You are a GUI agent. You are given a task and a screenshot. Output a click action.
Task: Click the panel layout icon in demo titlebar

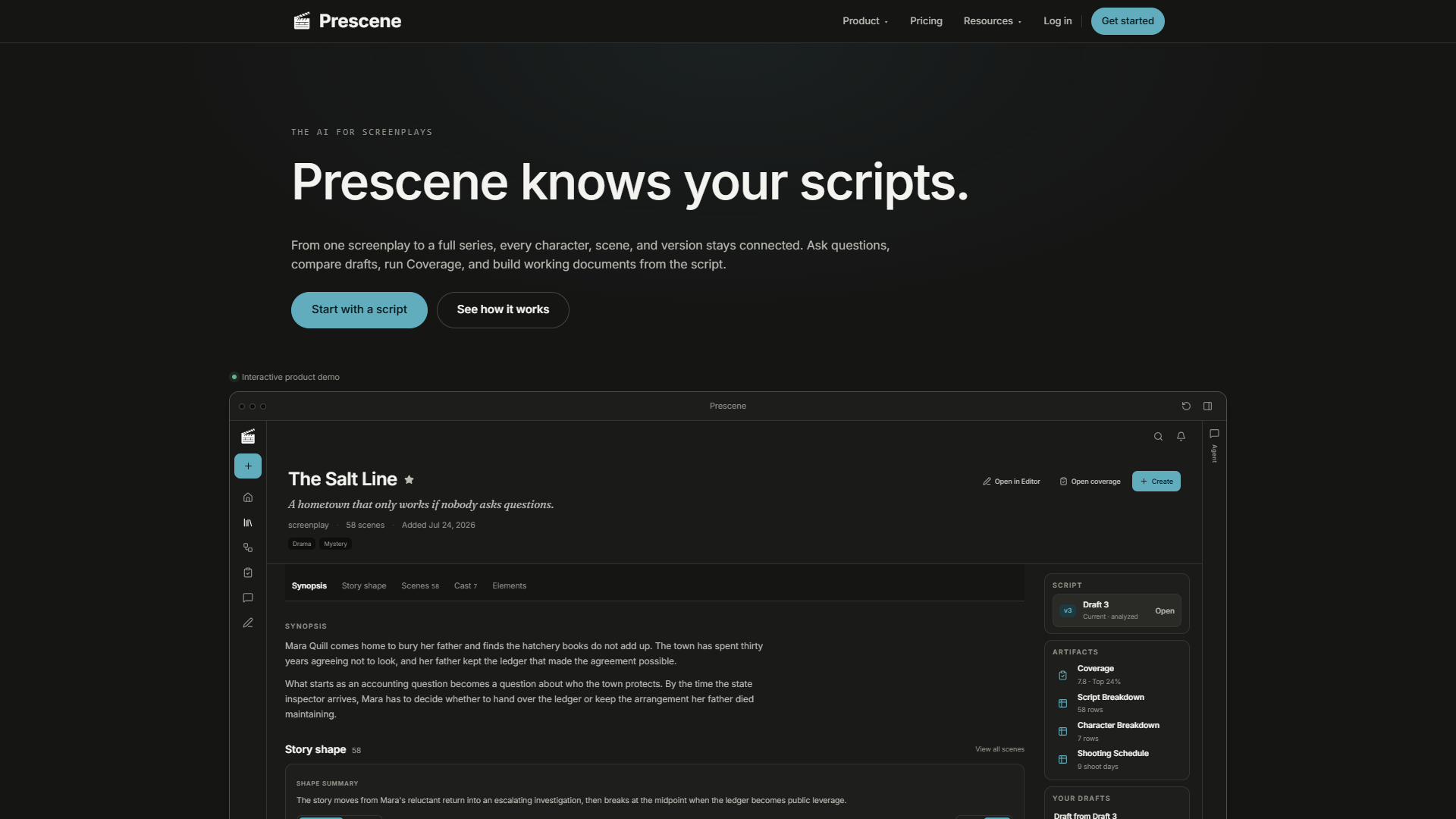click(1207, 406)
